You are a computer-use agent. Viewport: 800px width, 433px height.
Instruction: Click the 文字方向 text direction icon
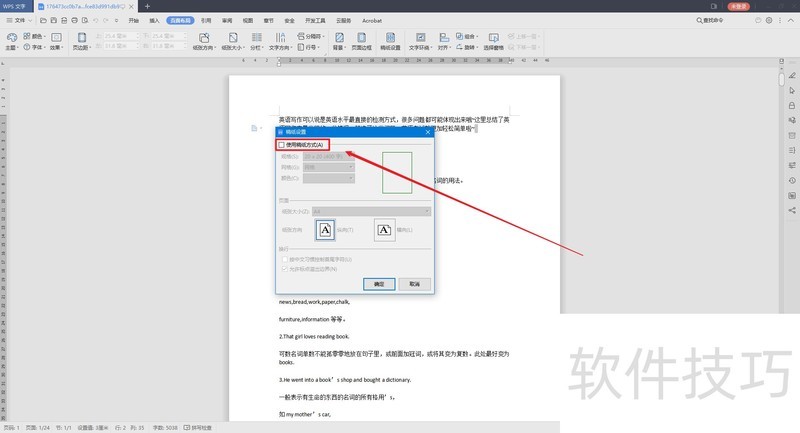coord(280,38)
